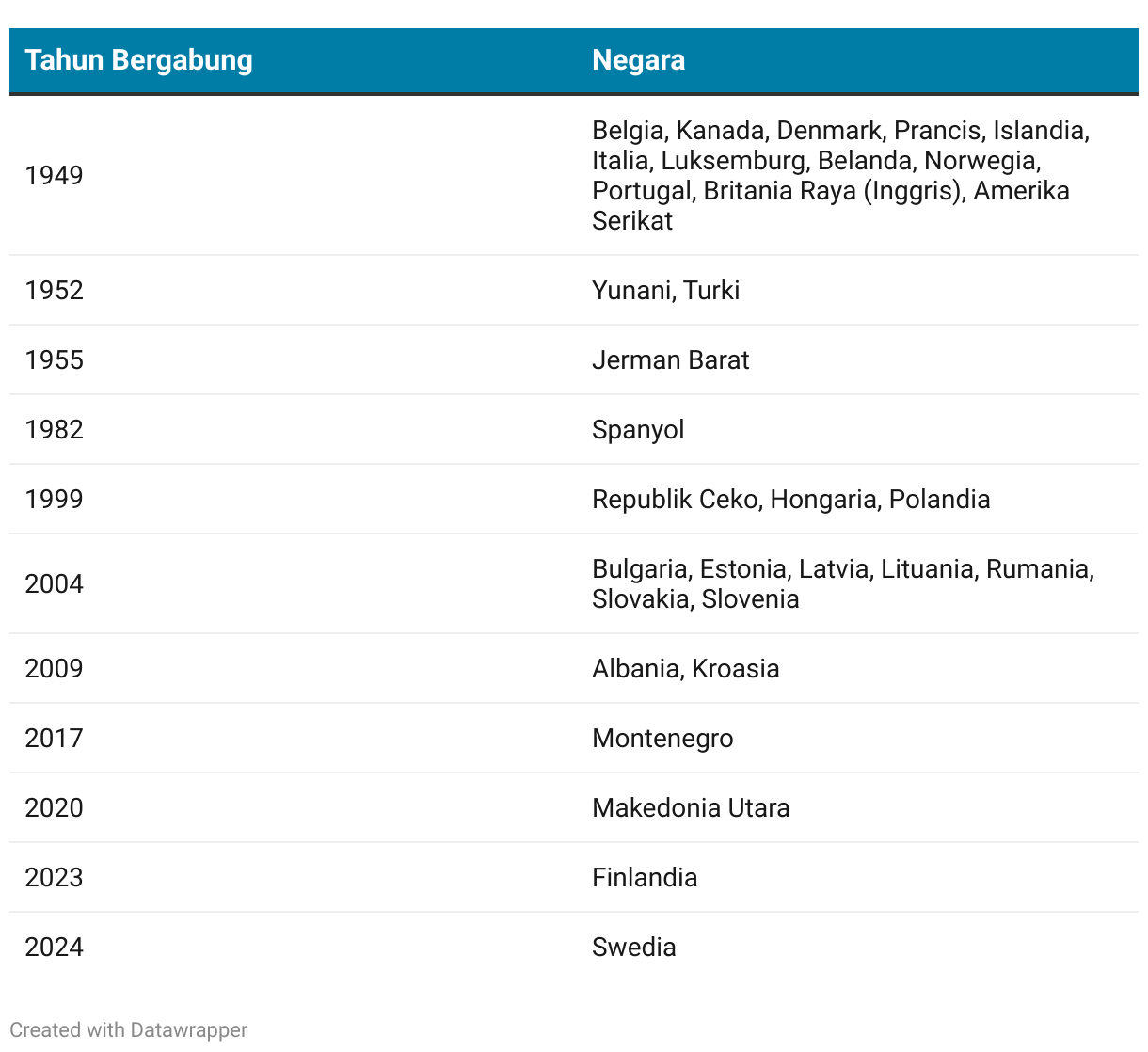Select the 1955 year cell
The height and width of the screenshot is (1052, 1148).
(x=54, y=359)
